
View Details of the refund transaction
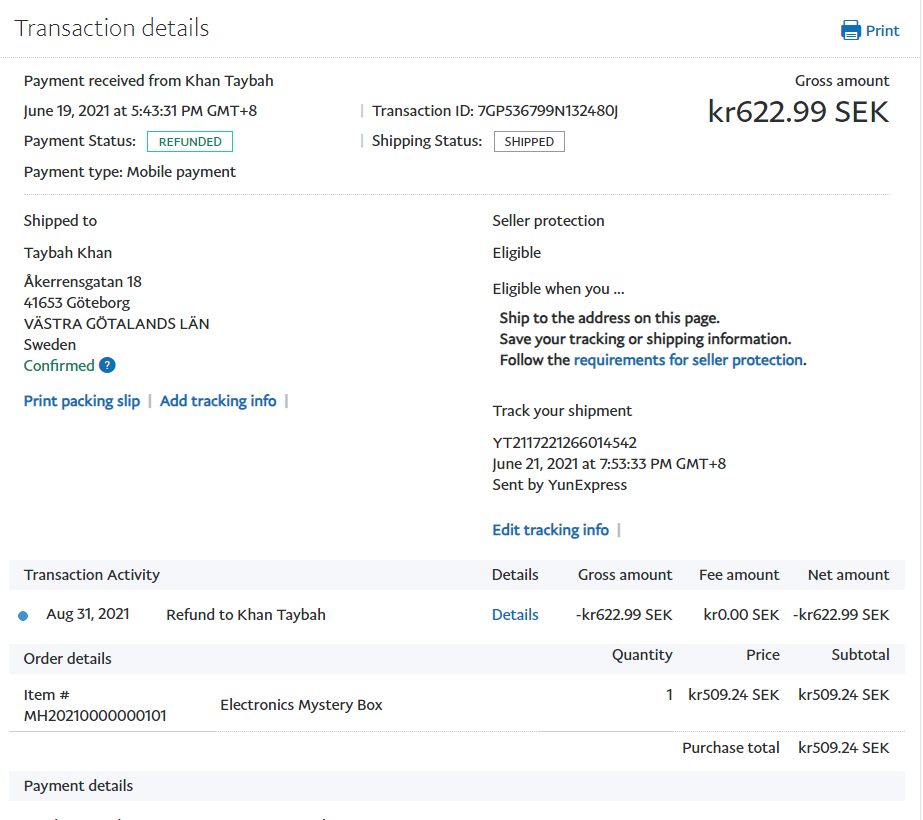515,615
